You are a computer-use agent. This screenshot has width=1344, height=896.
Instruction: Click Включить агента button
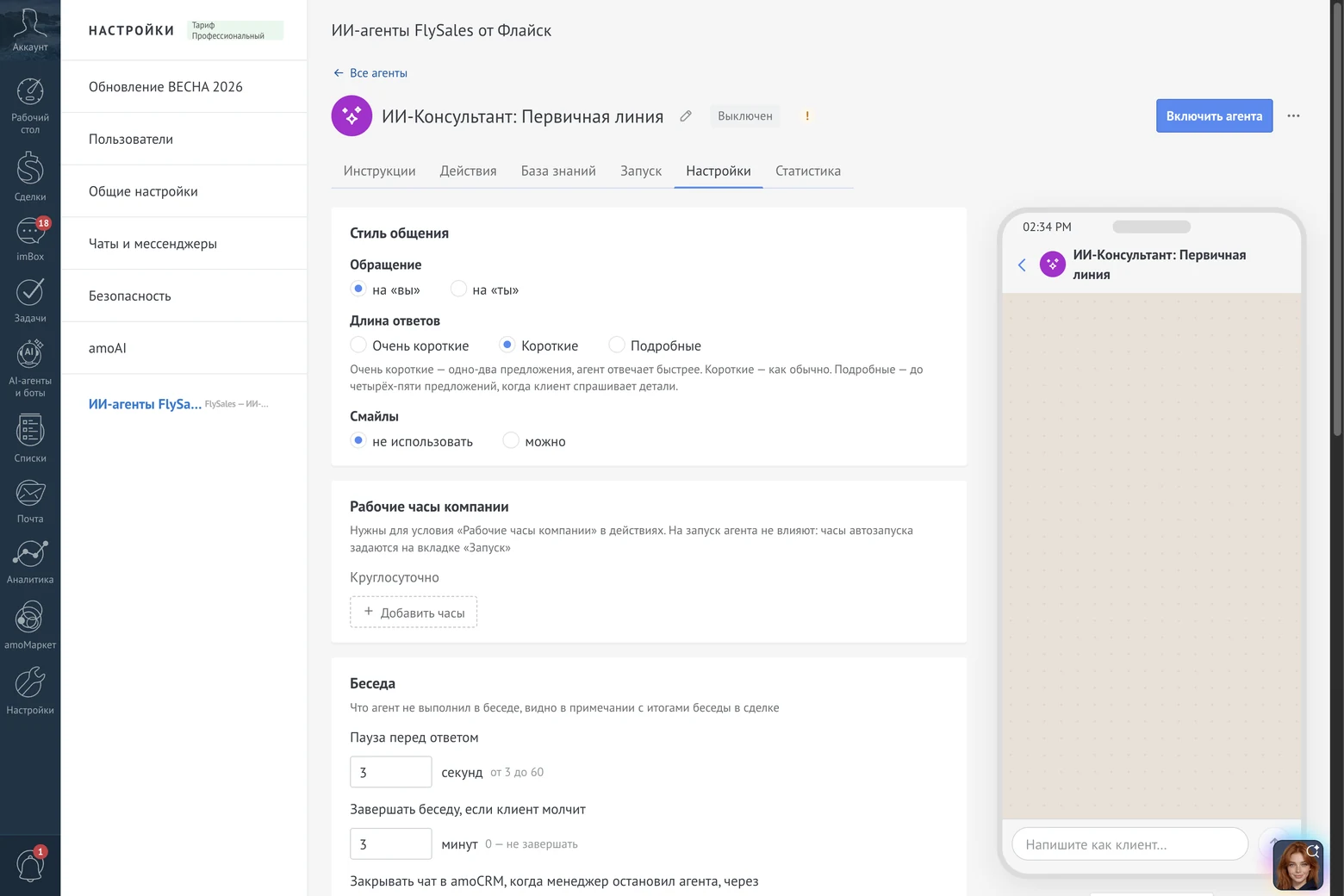(x=1214, y=116)
